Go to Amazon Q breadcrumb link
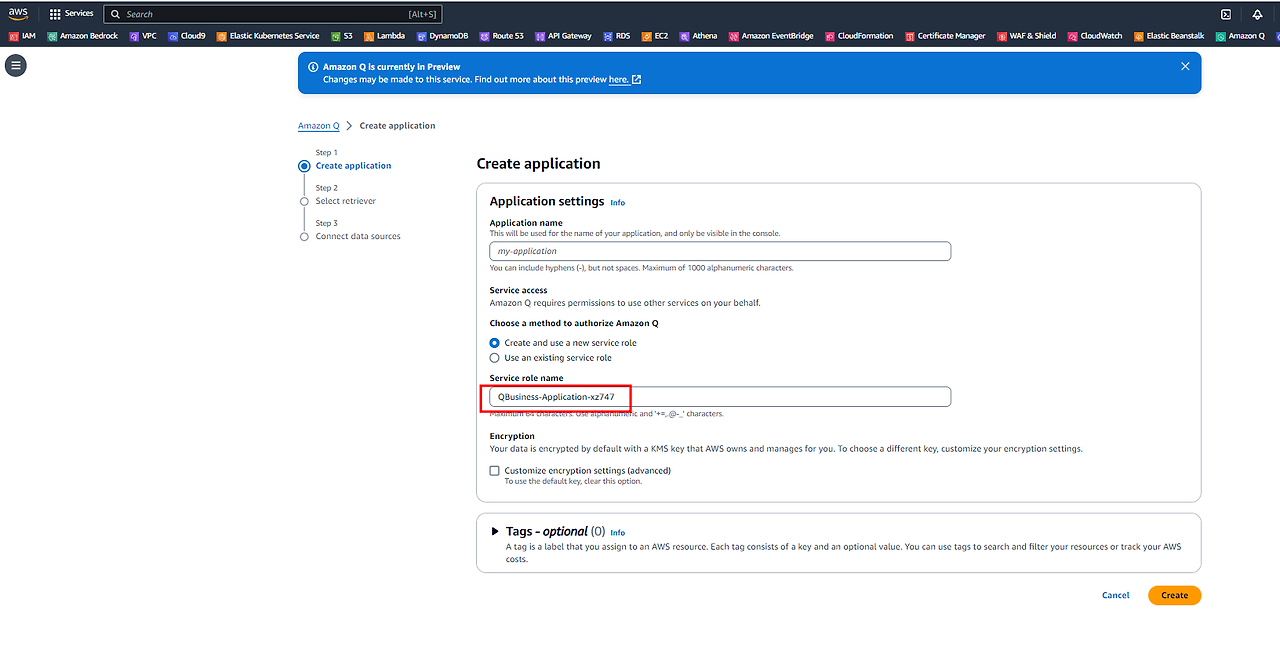The image size is (1280, 646). tap(318, 126)
